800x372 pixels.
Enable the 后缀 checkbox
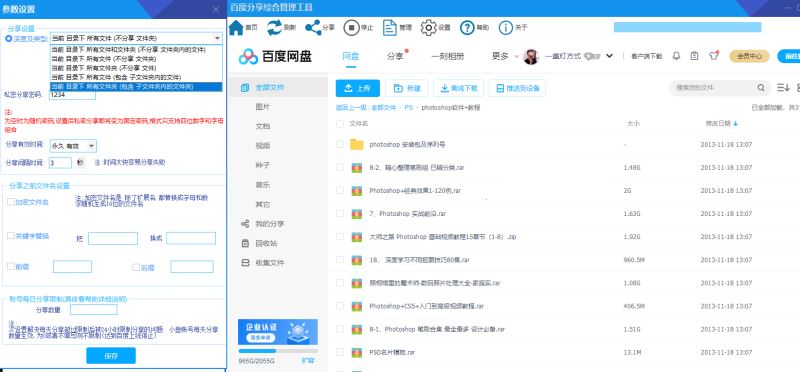(x=136, y=267)
